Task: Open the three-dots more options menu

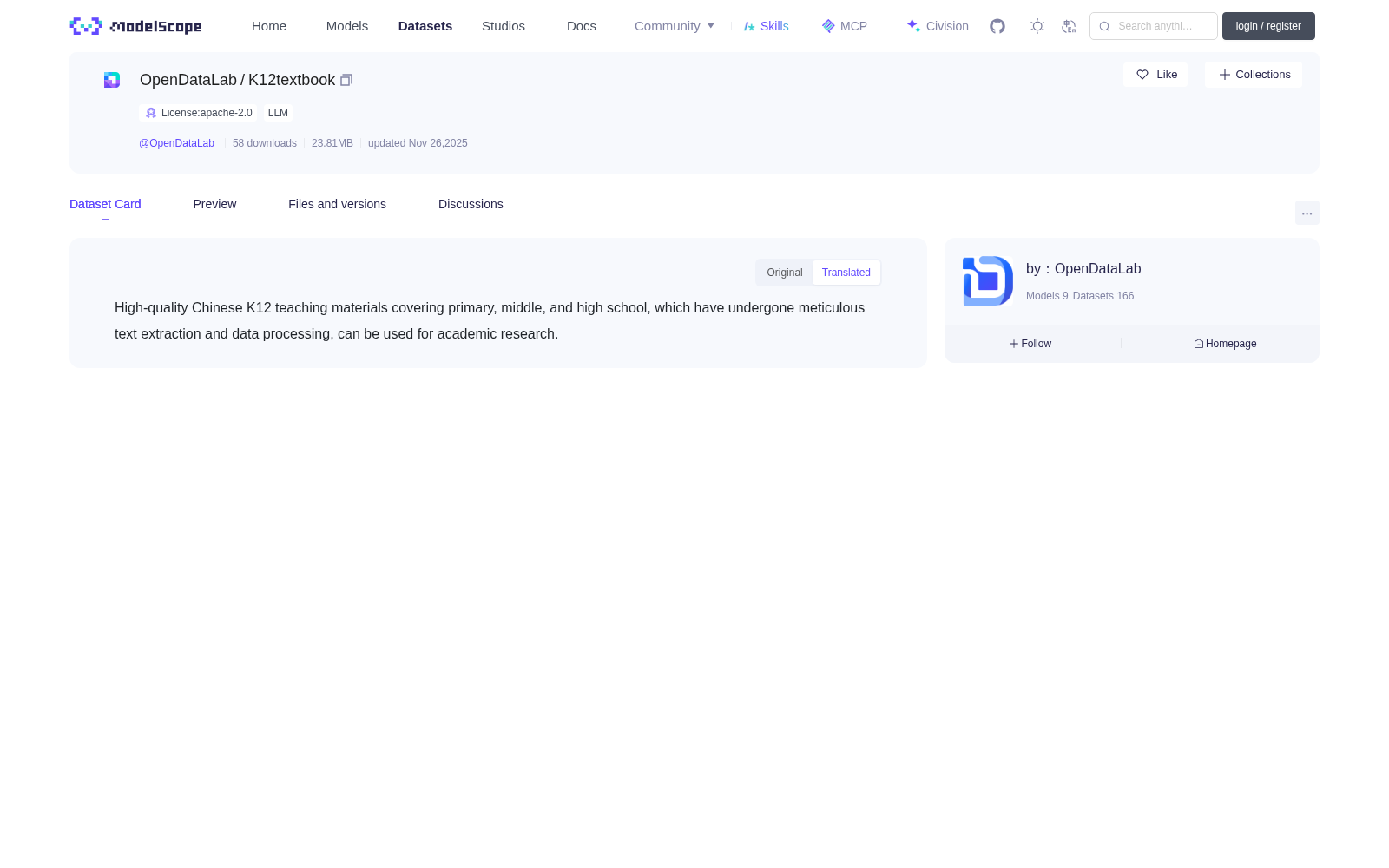Action: [x=1307, y=213]
